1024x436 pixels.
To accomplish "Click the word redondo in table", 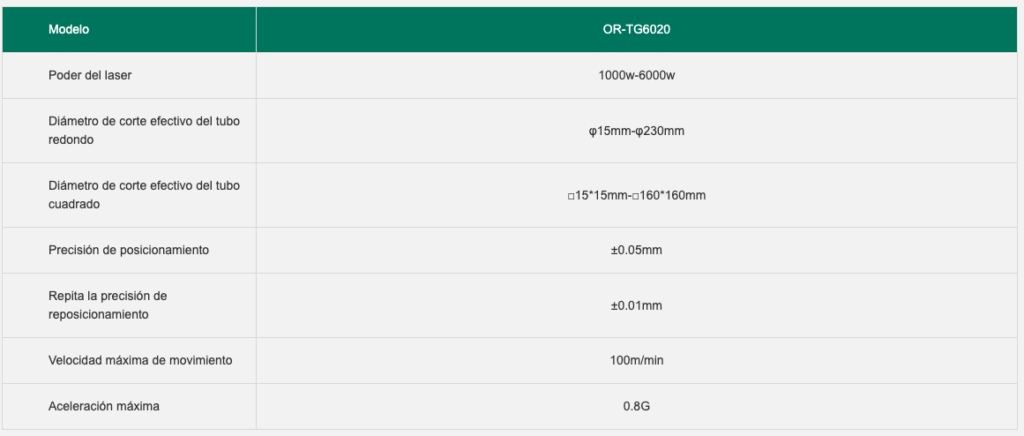I will [x=70, y=140].
